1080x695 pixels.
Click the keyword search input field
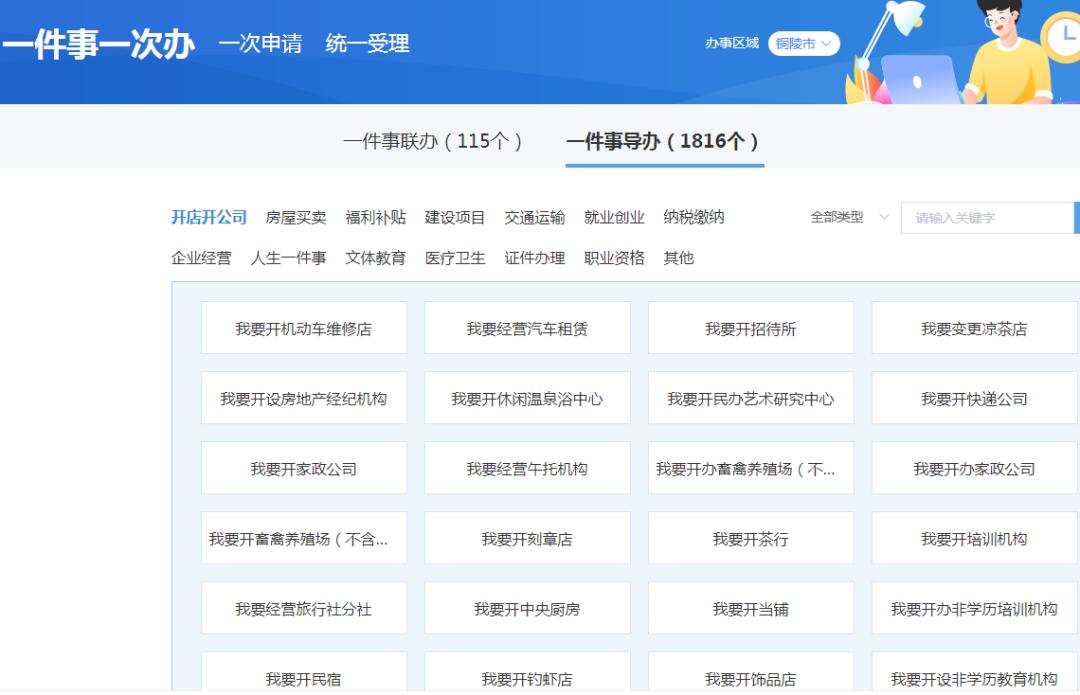[x=985, y=218]
